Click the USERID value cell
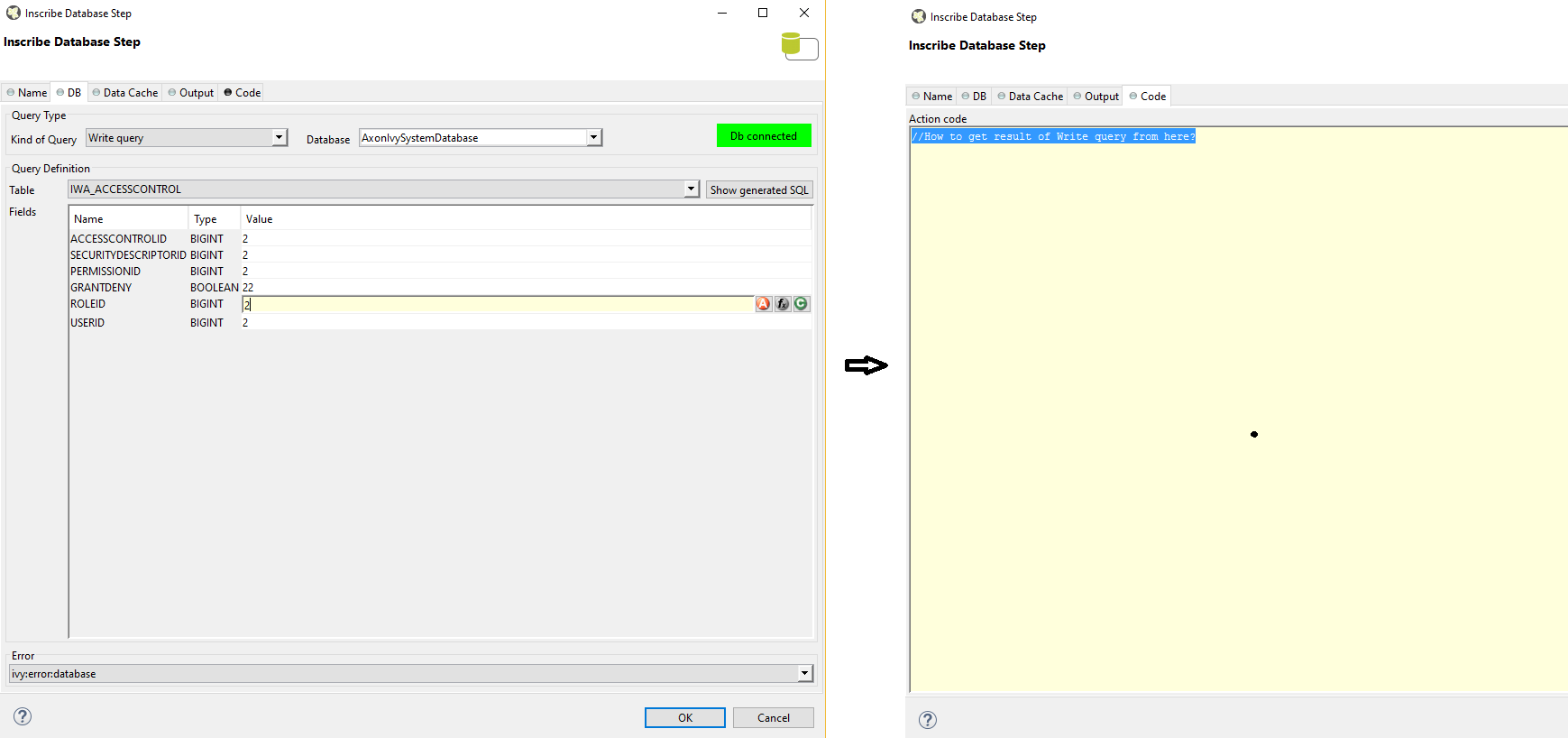The height and width of the screenshot is (738, 1568). (x=526, y=323)
